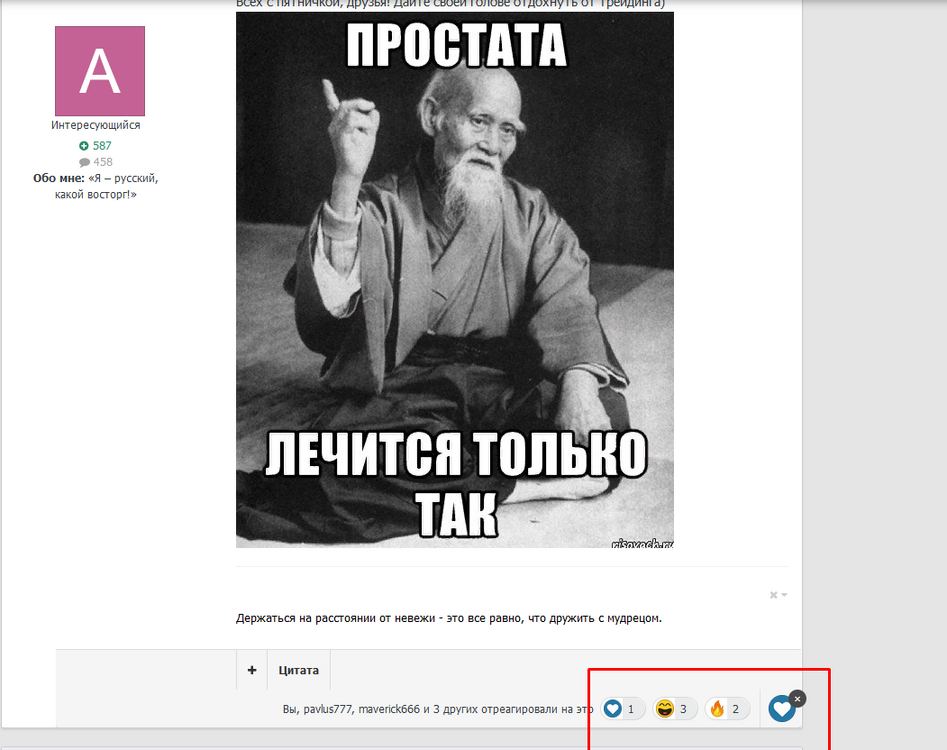Show the '3 других' reactors list
Screen dimensions: 947x750
click(456, 709)
